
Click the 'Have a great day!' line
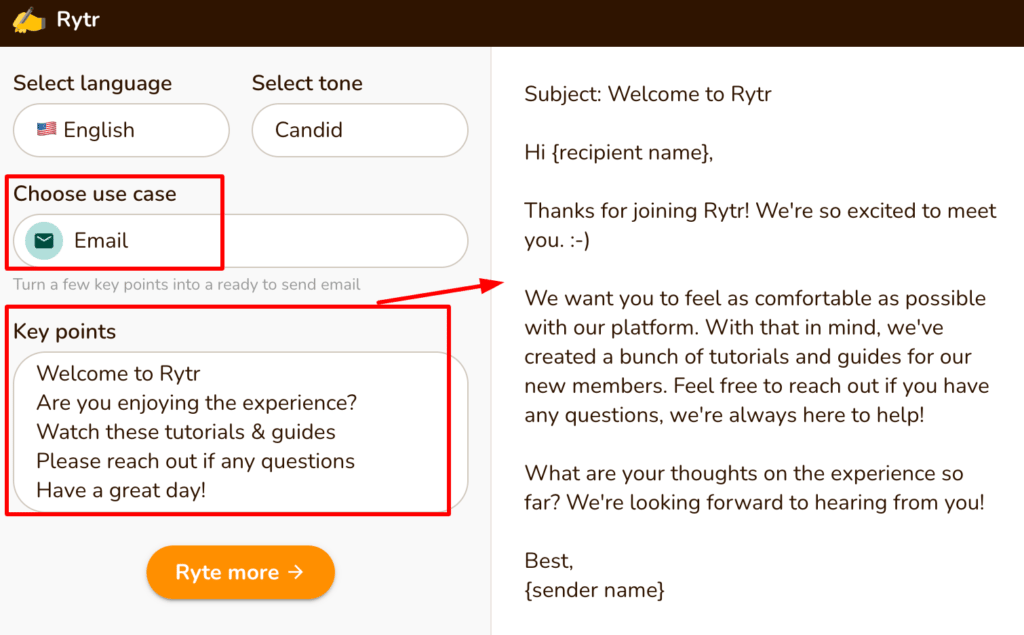click(121, 490)
